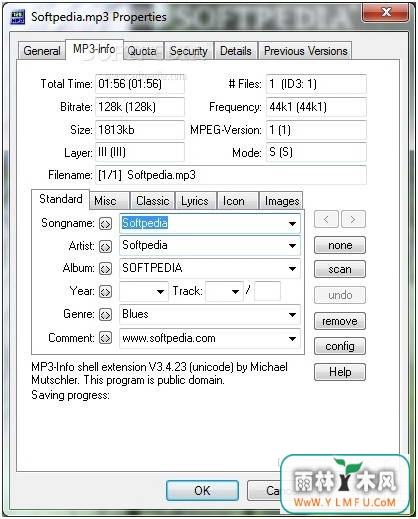The width and height of the screenshot is (418, 519).
Task: Click the Songname field swap icon
Action: pos(105,224)
